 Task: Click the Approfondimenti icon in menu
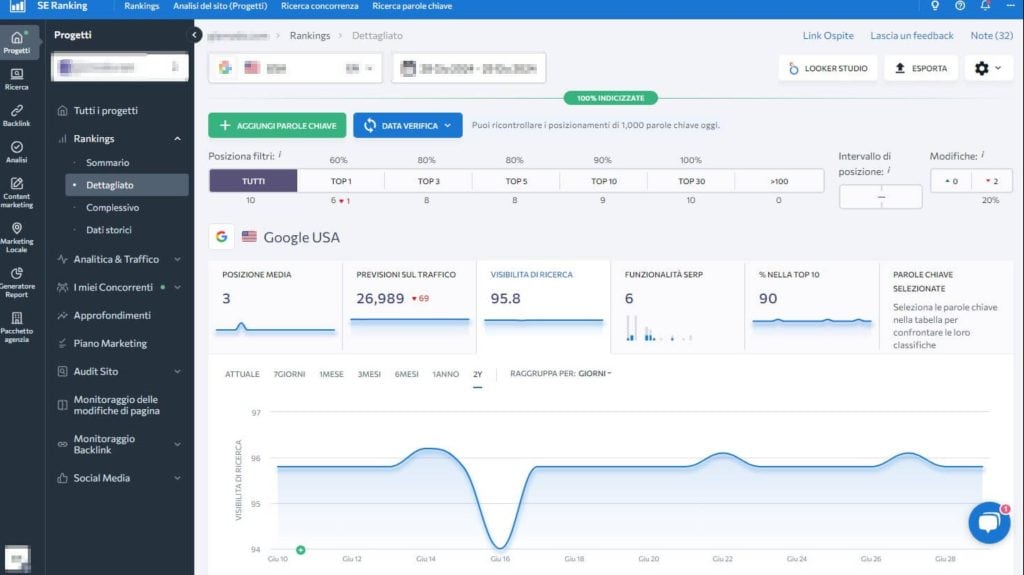pyautogui.click(x=62, y=315)
